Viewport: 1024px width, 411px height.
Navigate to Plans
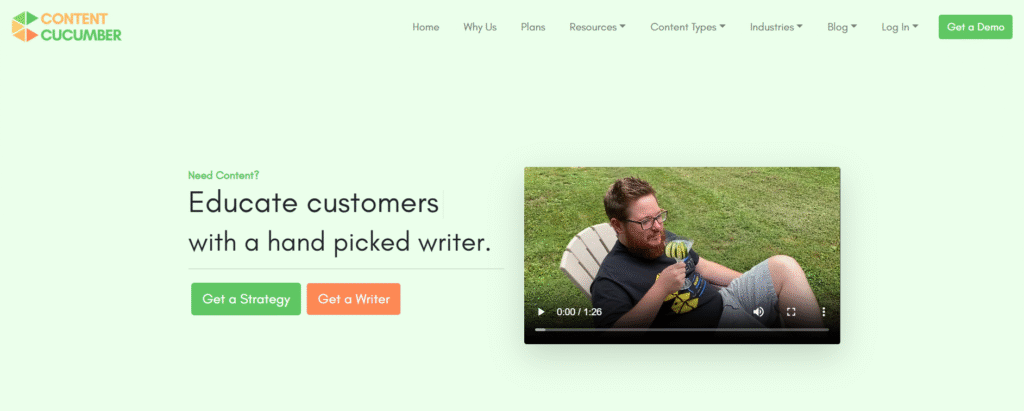pyautogui.click(x=533, y=27)
